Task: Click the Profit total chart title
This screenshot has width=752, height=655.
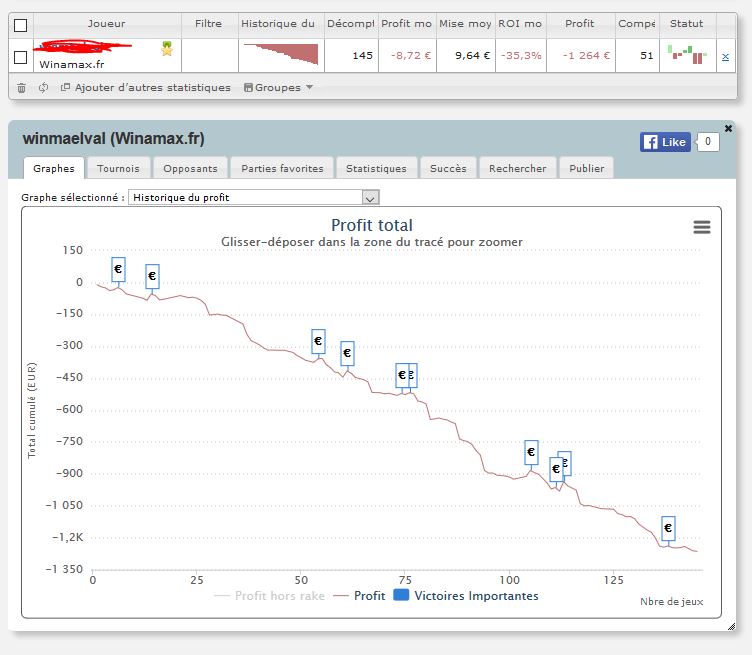Action: (372, 225)
